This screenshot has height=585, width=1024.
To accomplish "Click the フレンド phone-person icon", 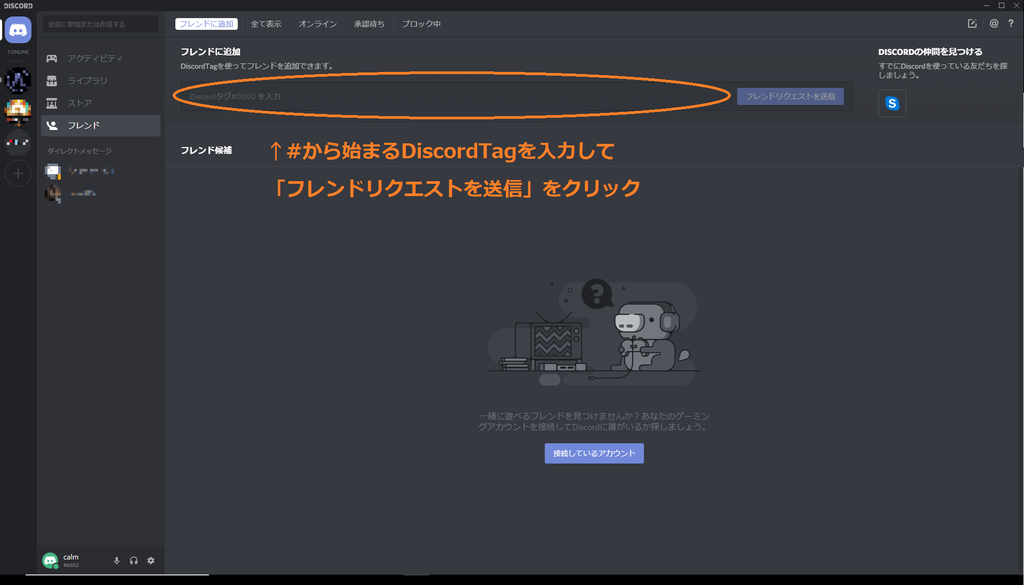I will [x=52, y=125].
